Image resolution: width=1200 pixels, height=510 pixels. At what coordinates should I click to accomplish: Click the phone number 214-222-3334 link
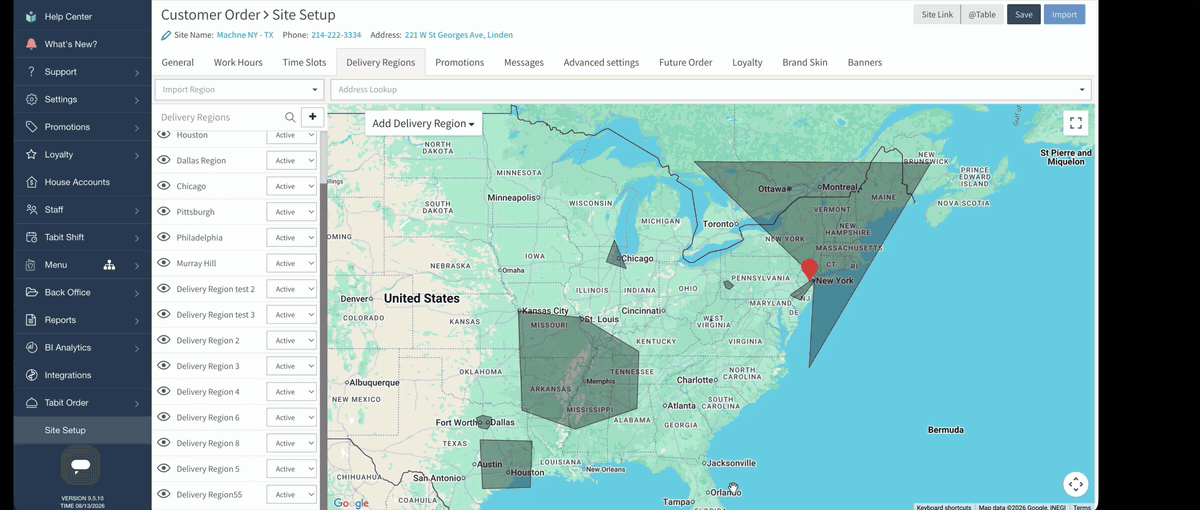coord(336,35)
